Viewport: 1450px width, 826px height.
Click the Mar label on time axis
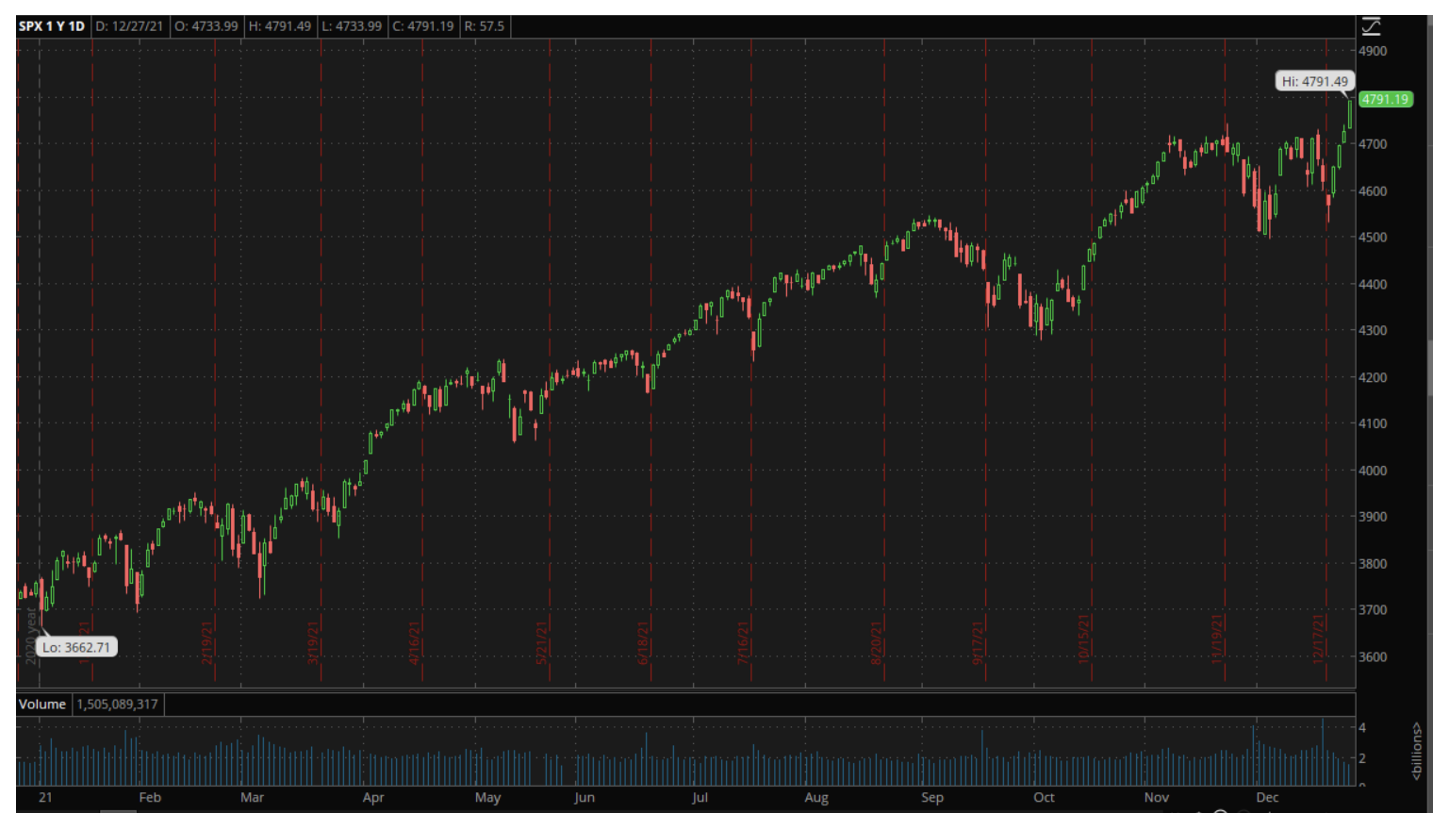point(252,798)
